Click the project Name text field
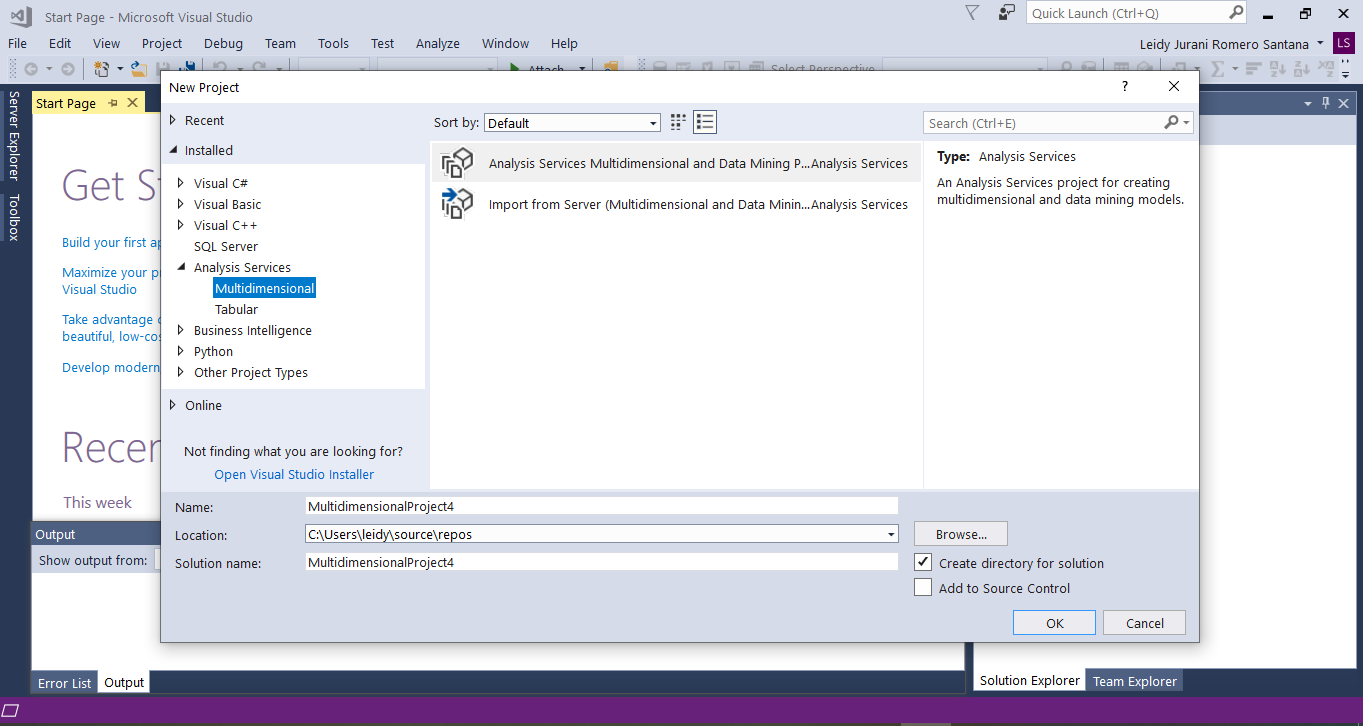Image resolution: width=1363 pixels, height=726 pixels. click(x=602, y=506)
